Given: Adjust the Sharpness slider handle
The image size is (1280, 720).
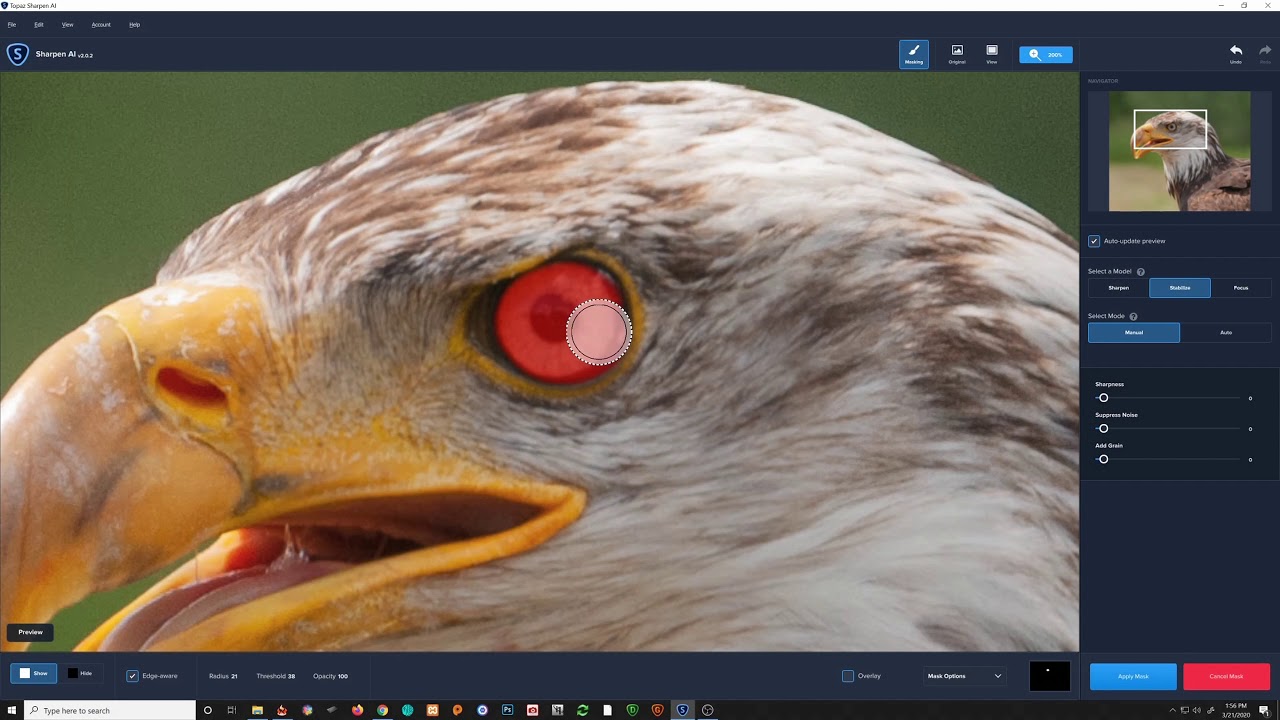Looking at the screenshot, I should pyautogui.click(x=1104, y=398).
